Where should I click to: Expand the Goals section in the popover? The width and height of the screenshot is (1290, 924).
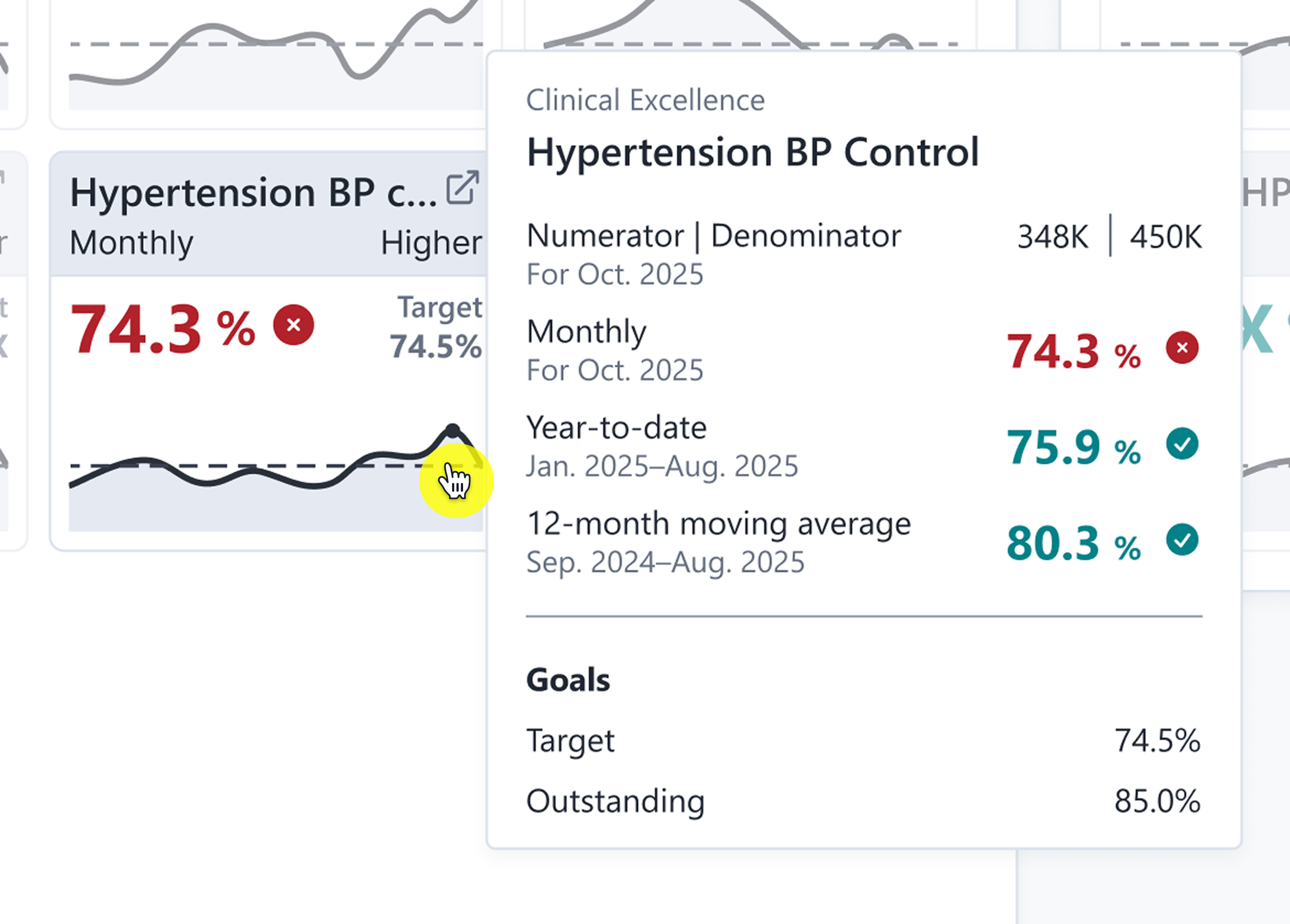click(x=568, y=679)
